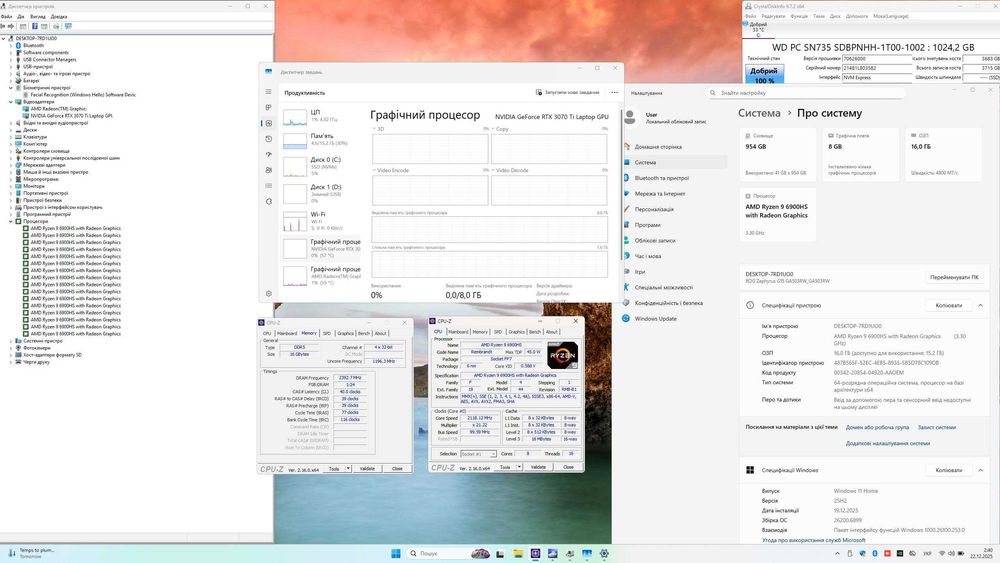Screen dimensions: 1000x563
Task: Expand the Bluetooth node in Device Manager
Action: point(12,45)
